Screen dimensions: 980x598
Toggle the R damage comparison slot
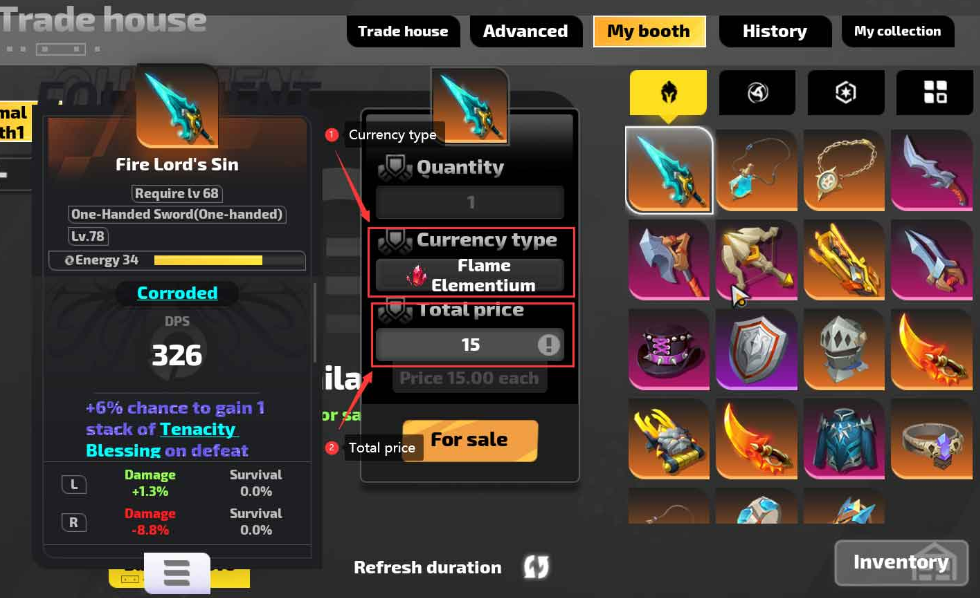(x=74, y=522)
